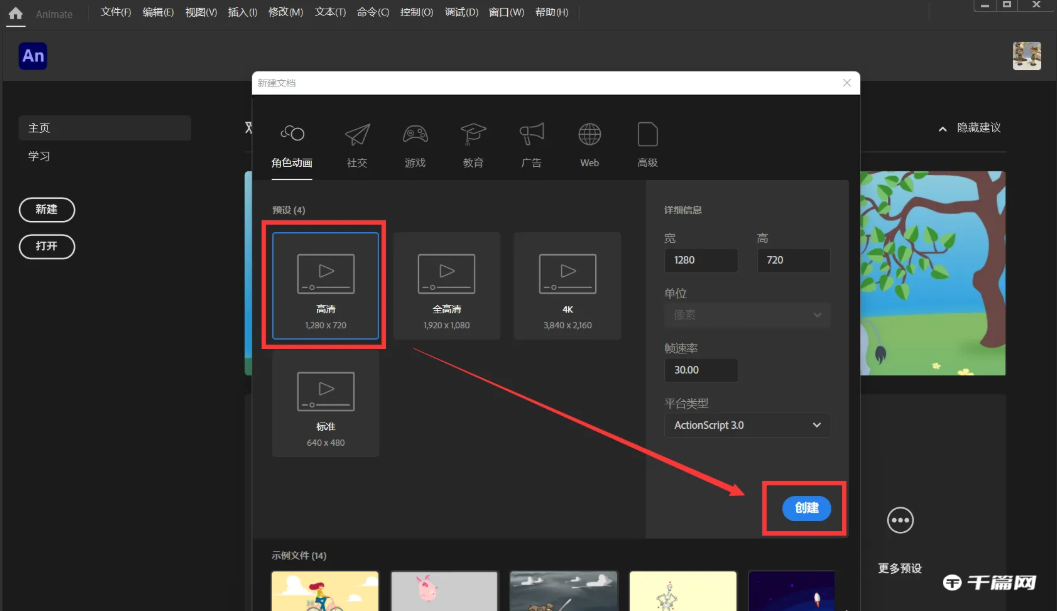Open the first sample file thumbnail
The height and width of the screenshot is (611, 1057).
(326, 592)
